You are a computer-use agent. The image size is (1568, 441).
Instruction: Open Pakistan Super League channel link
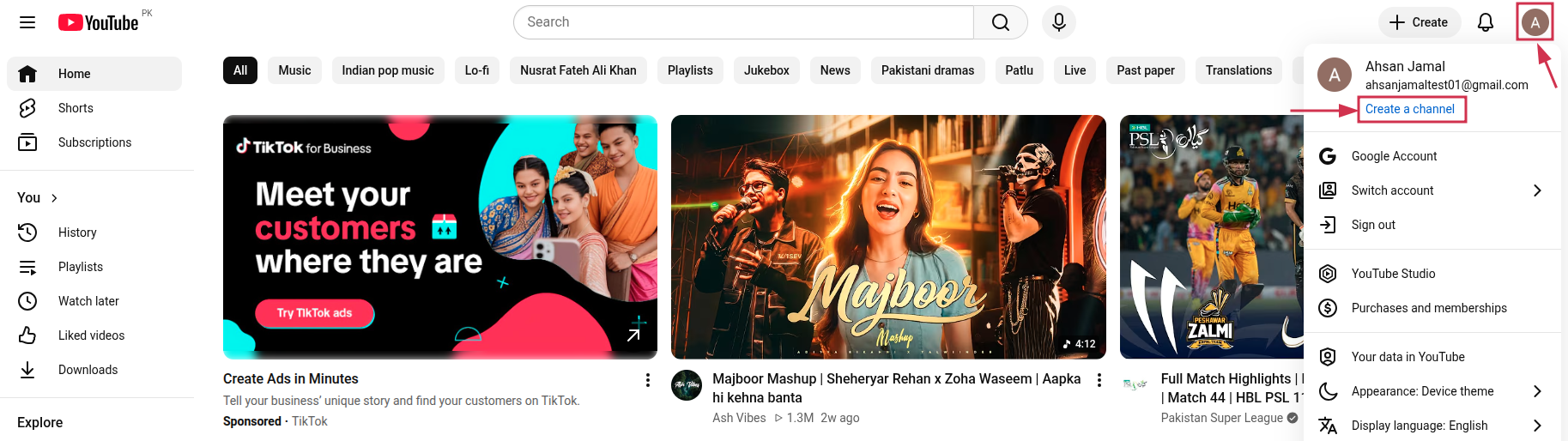(1222, 418)
